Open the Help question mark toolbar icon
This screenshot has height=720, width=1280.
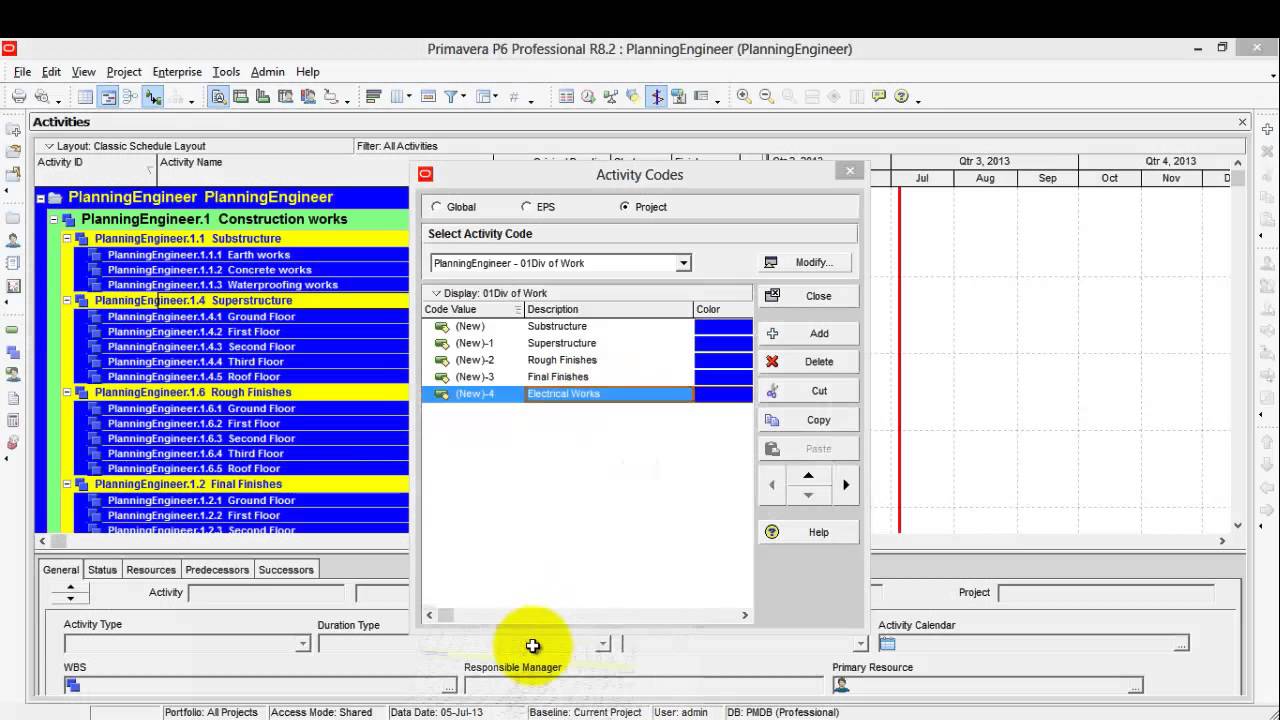901,97
